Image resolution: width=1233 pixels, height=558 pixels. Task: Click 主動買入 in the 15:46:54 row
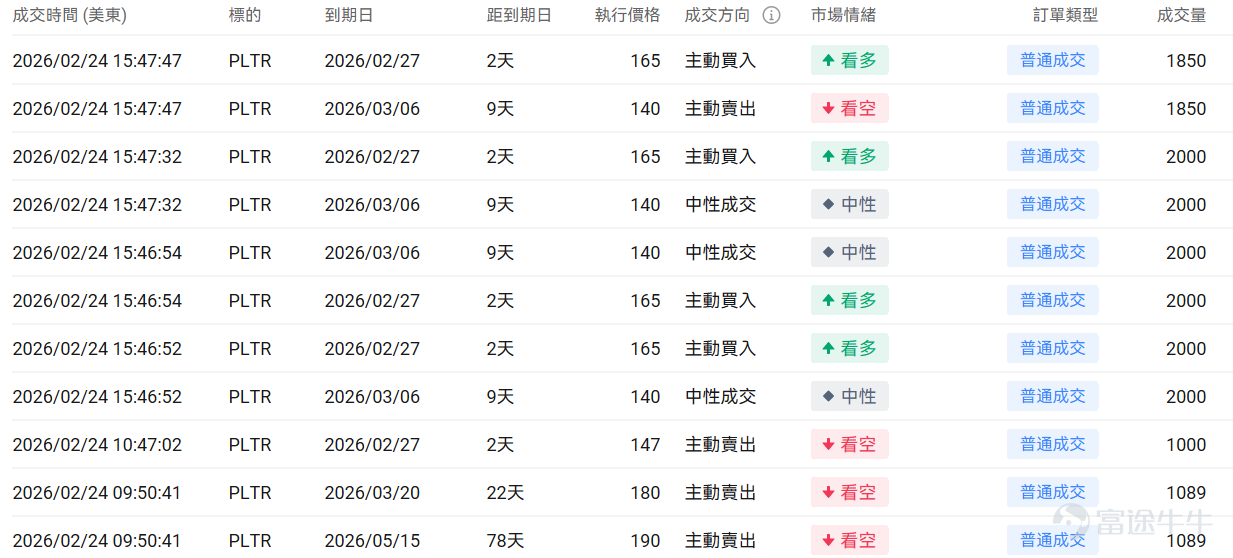click(x=720, y=300)
